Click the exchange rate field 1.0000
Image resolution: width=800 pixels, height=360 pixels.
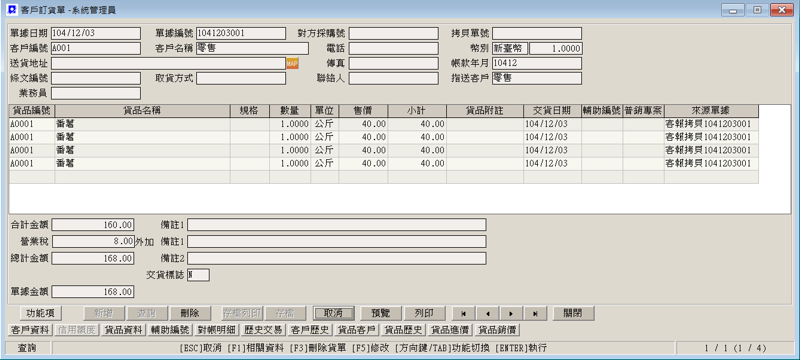tap(556, 48)
